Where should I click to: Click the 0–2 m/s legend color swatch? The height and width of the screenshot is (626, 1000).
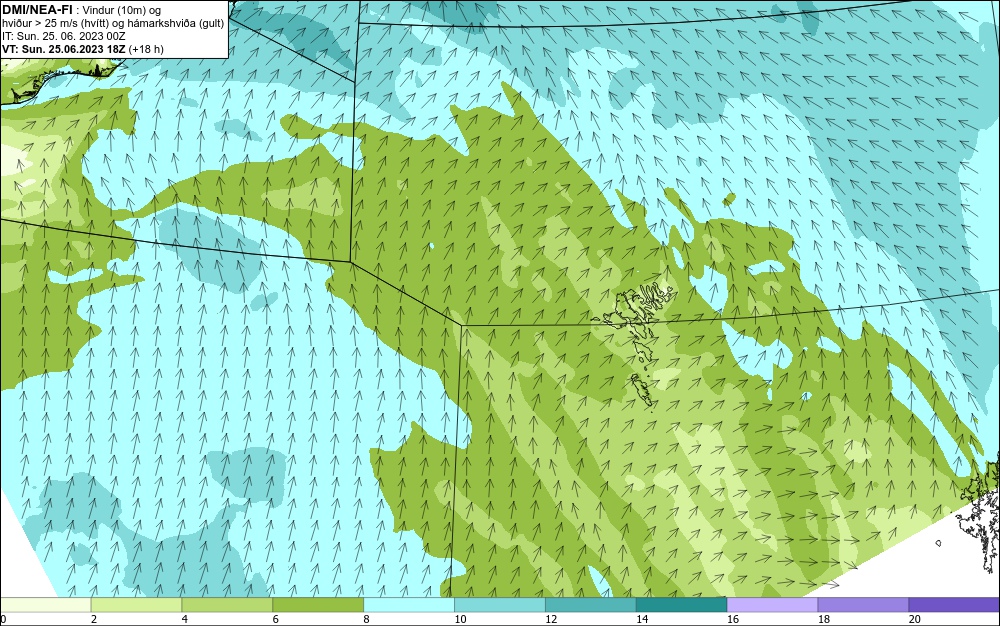tap(46, 604)
